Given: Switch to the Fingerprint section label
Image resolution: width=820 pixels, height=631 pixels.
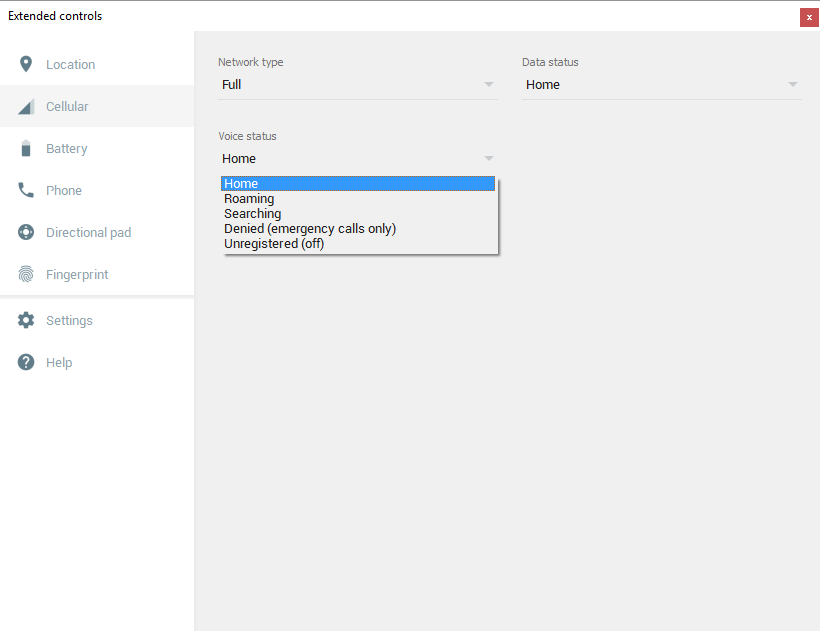Looking at the screenshot, I should (x=77, y=274).
